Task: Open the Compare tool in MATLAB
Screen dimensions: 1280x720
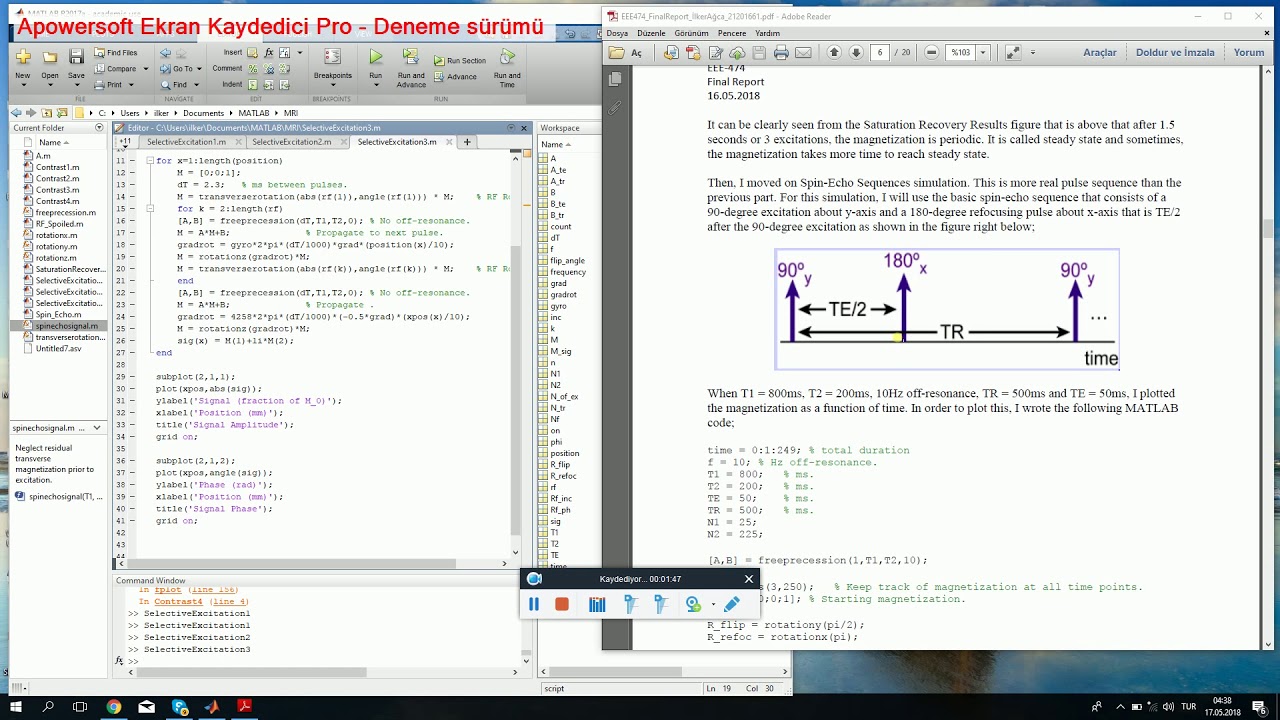Action: [116, 69]
